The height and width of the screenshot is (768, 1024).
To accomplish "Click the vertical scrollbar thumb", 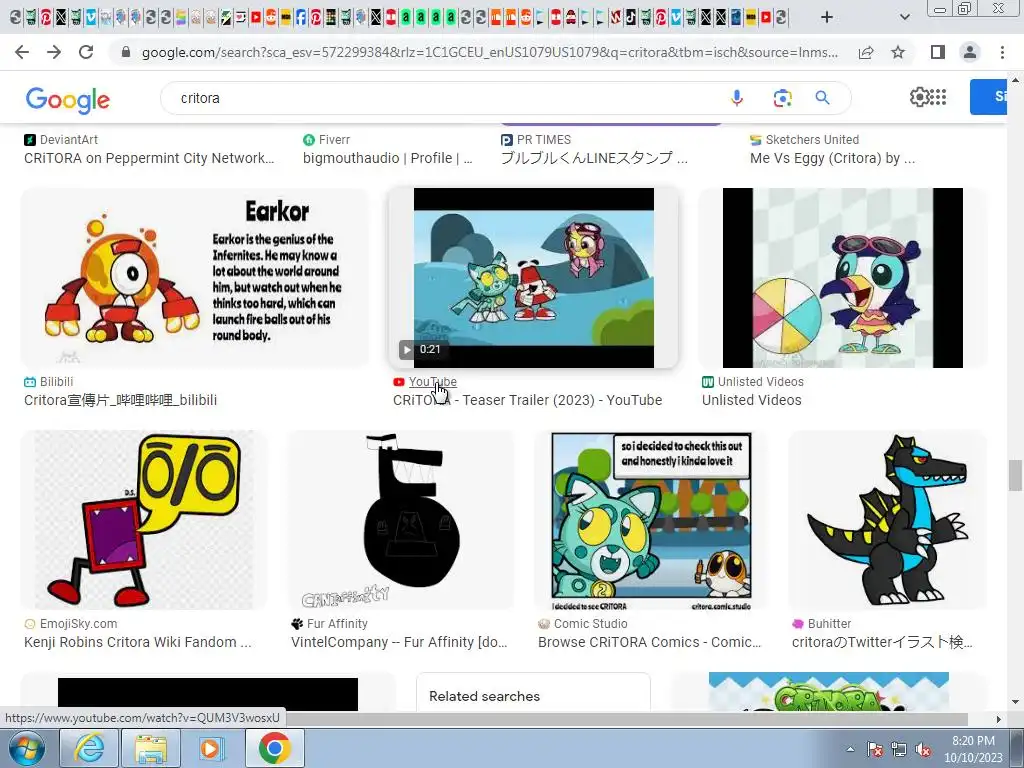I will (1015, 475).
